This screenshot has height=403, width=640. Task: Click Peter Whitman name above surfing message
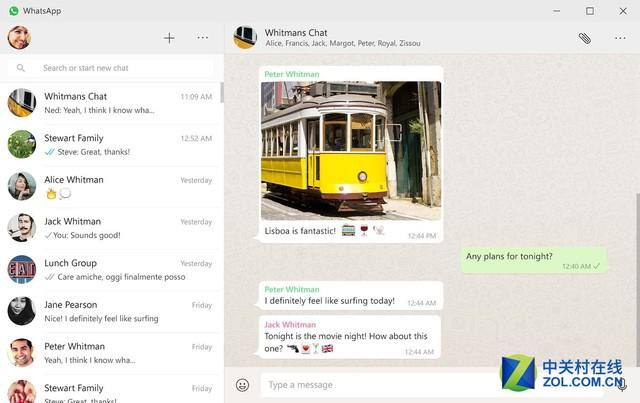point(292,289)
